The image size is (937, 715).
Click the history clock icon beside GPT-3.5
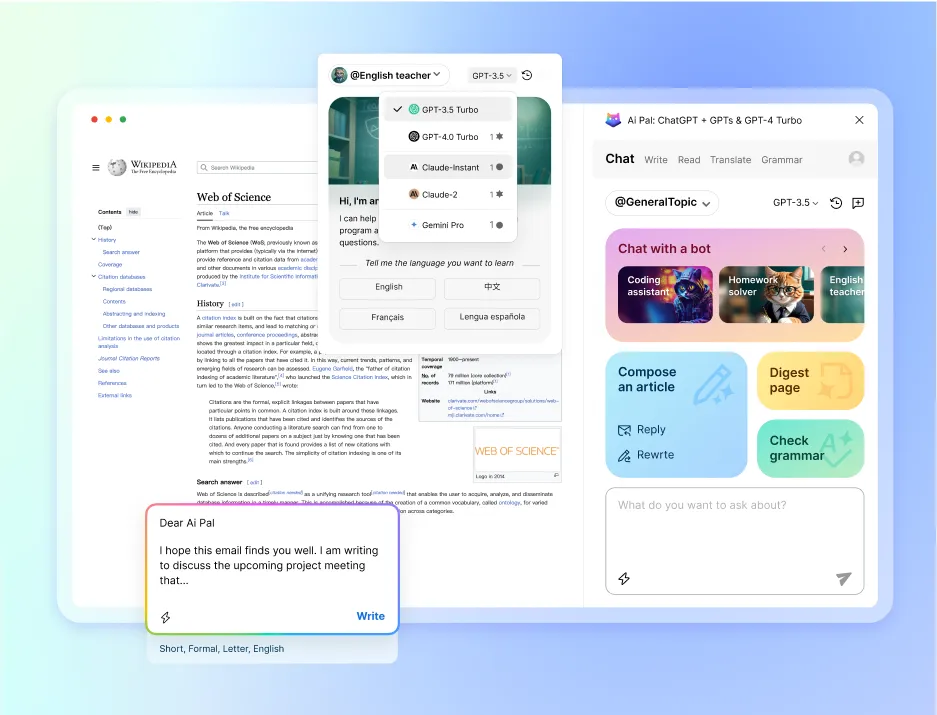(836, 203)
